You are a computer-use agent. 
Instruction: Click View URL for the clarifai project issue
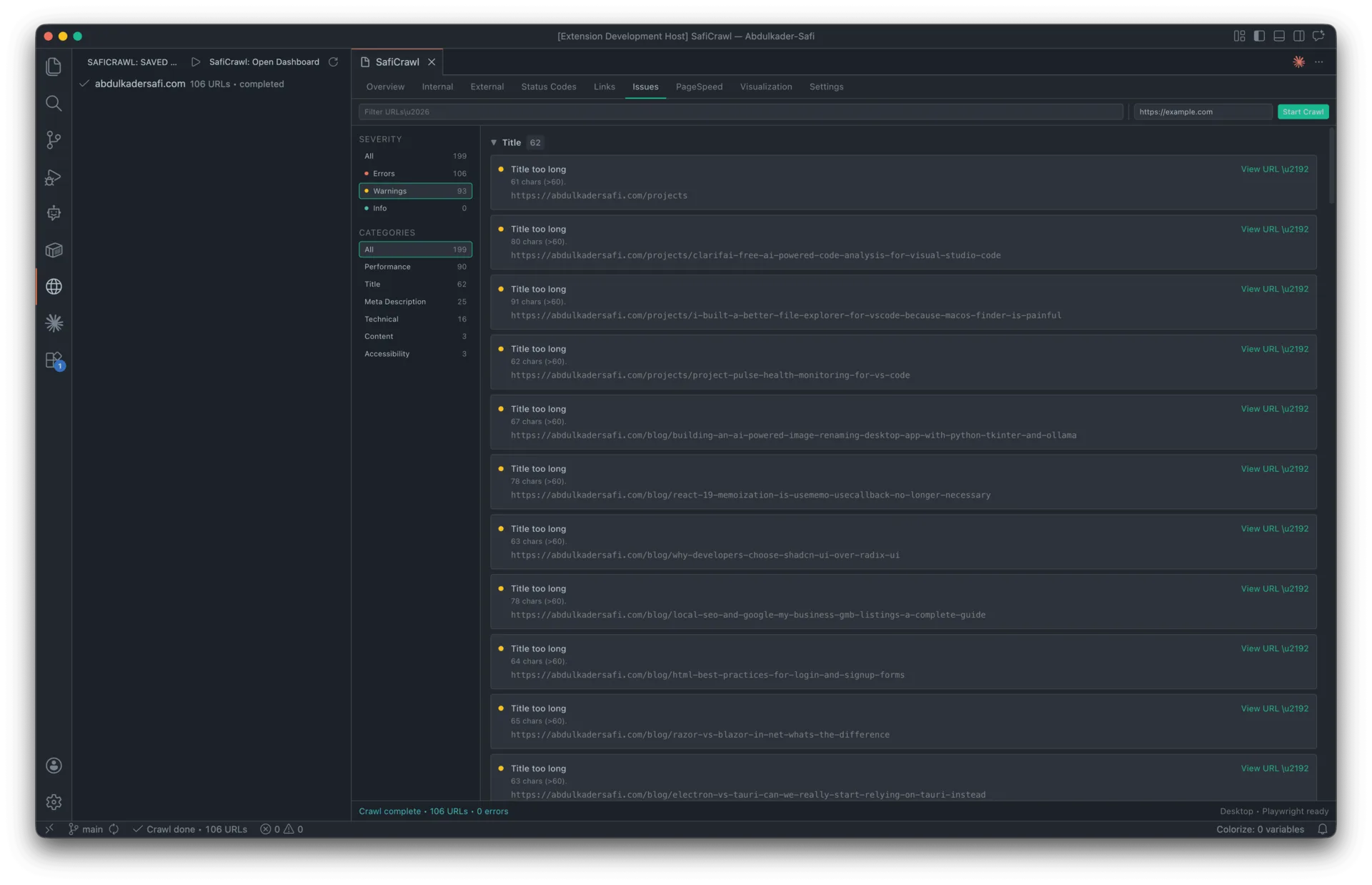tap(1274, 229)
